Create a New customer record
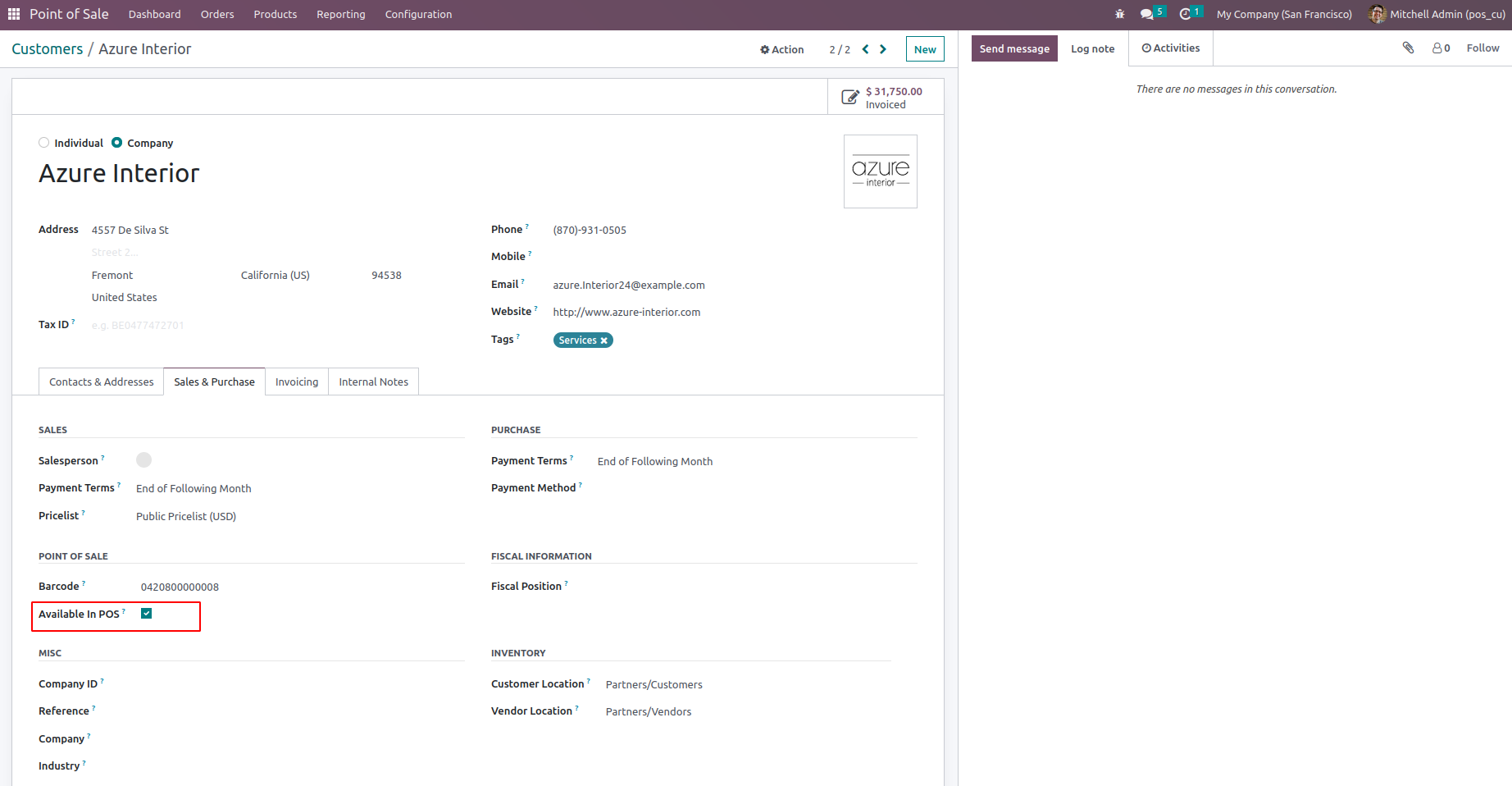The image size is (1512, 786). point(925,49)
